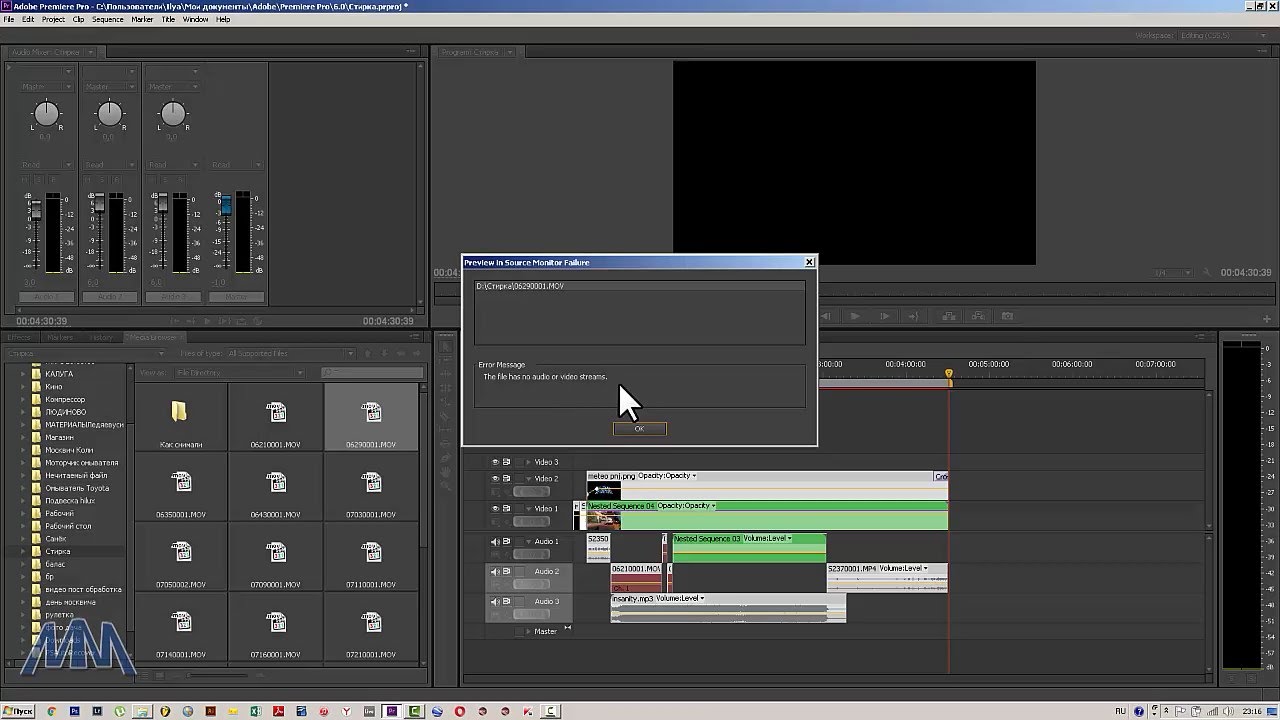1280x720 pixels.
Task: Adjust the Master channel volume fader
Action: pyautogui.click(x=227, y=205)
